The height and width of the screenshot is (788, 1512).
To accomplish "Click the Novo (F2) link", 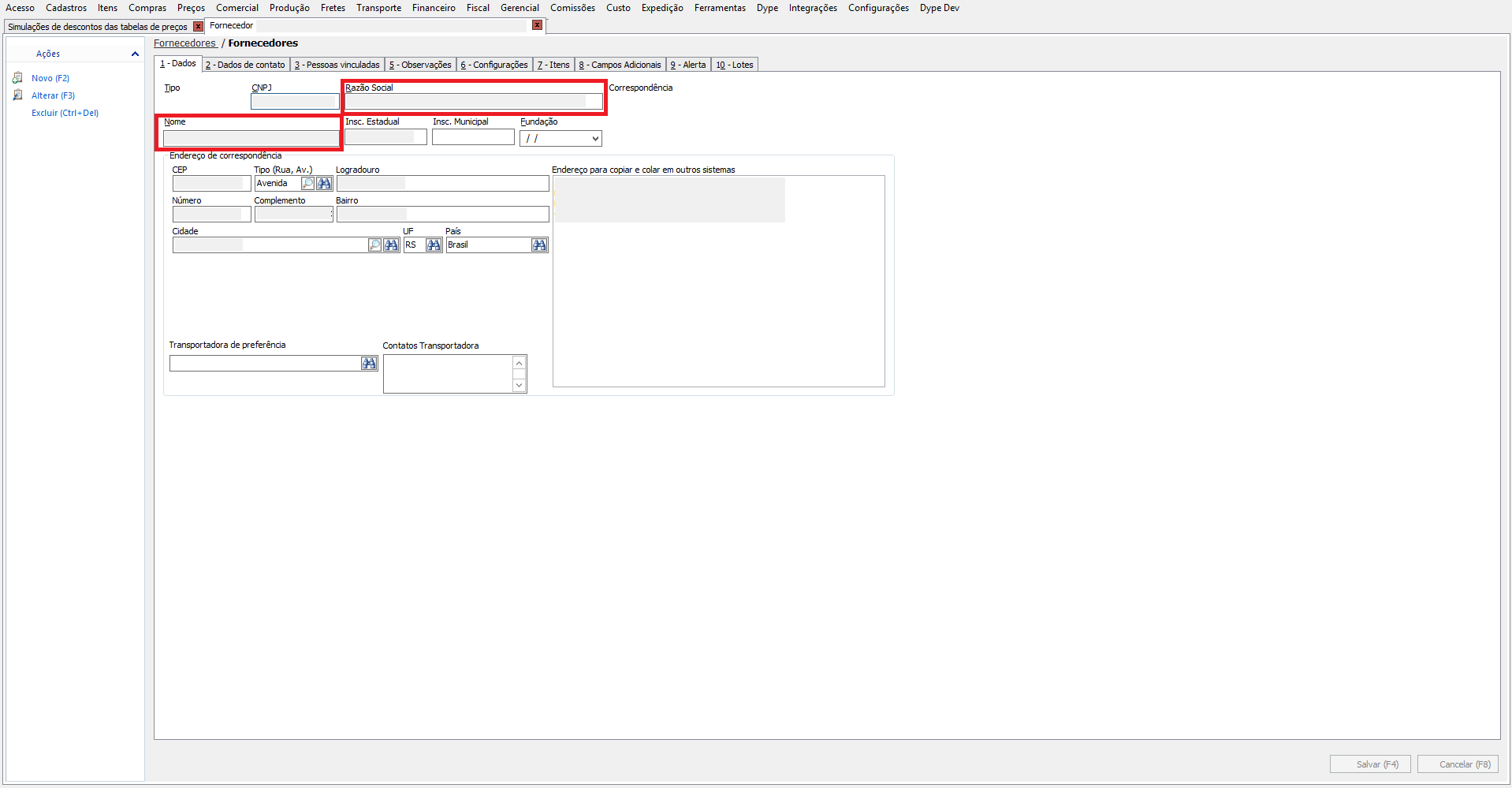I will 50,78.
